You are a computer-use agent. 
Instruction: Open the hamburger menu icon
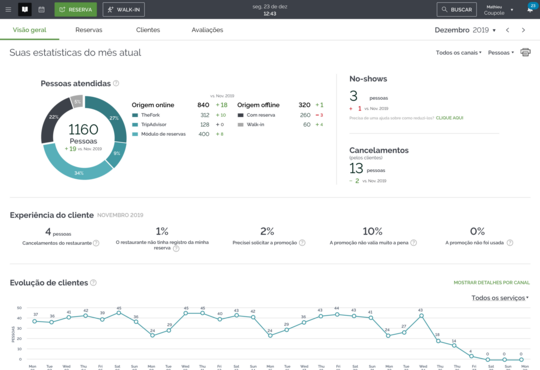point(8,10)
